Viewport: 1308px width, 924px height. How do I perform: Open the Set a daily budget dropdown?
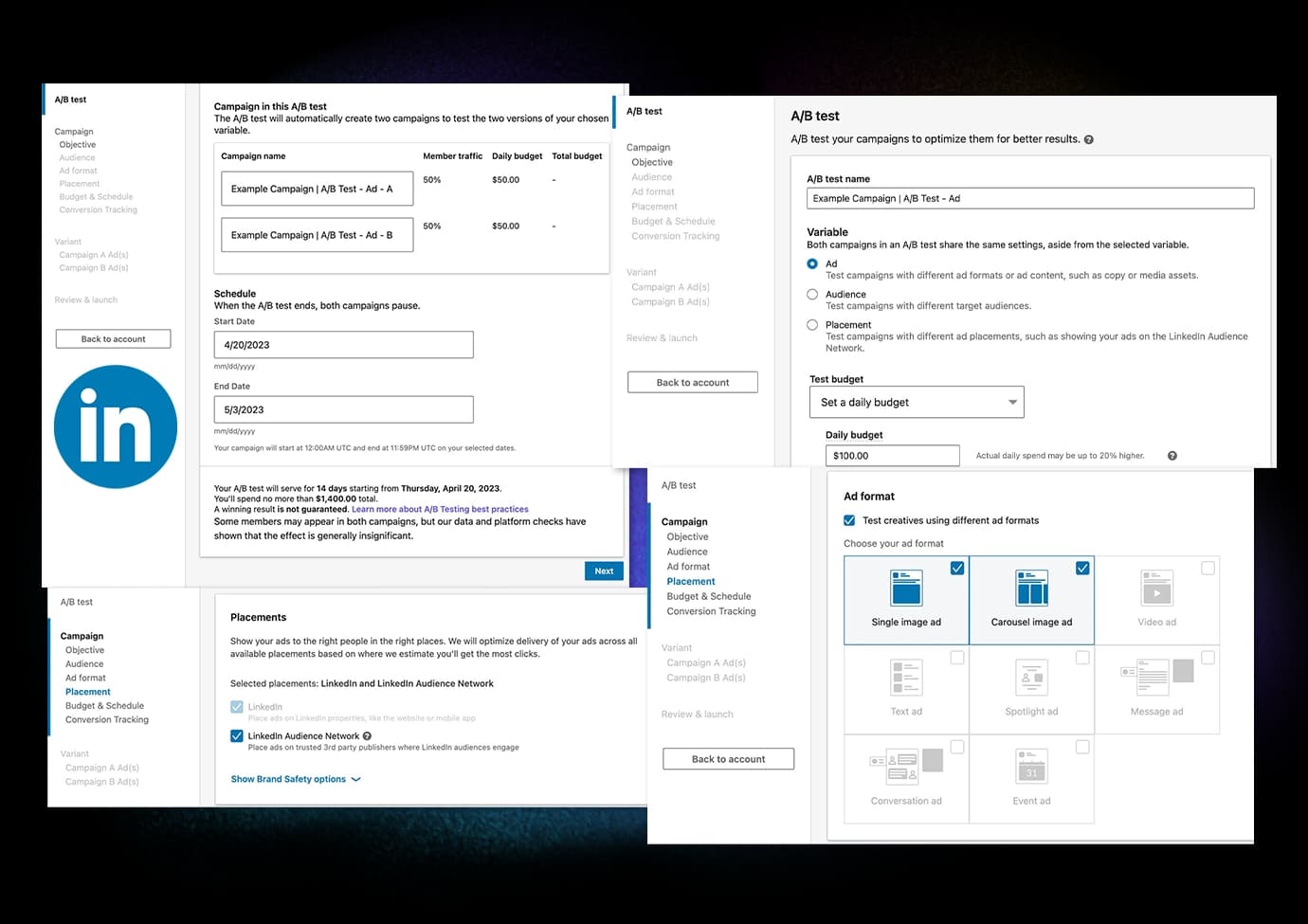[x=916, y=402]
